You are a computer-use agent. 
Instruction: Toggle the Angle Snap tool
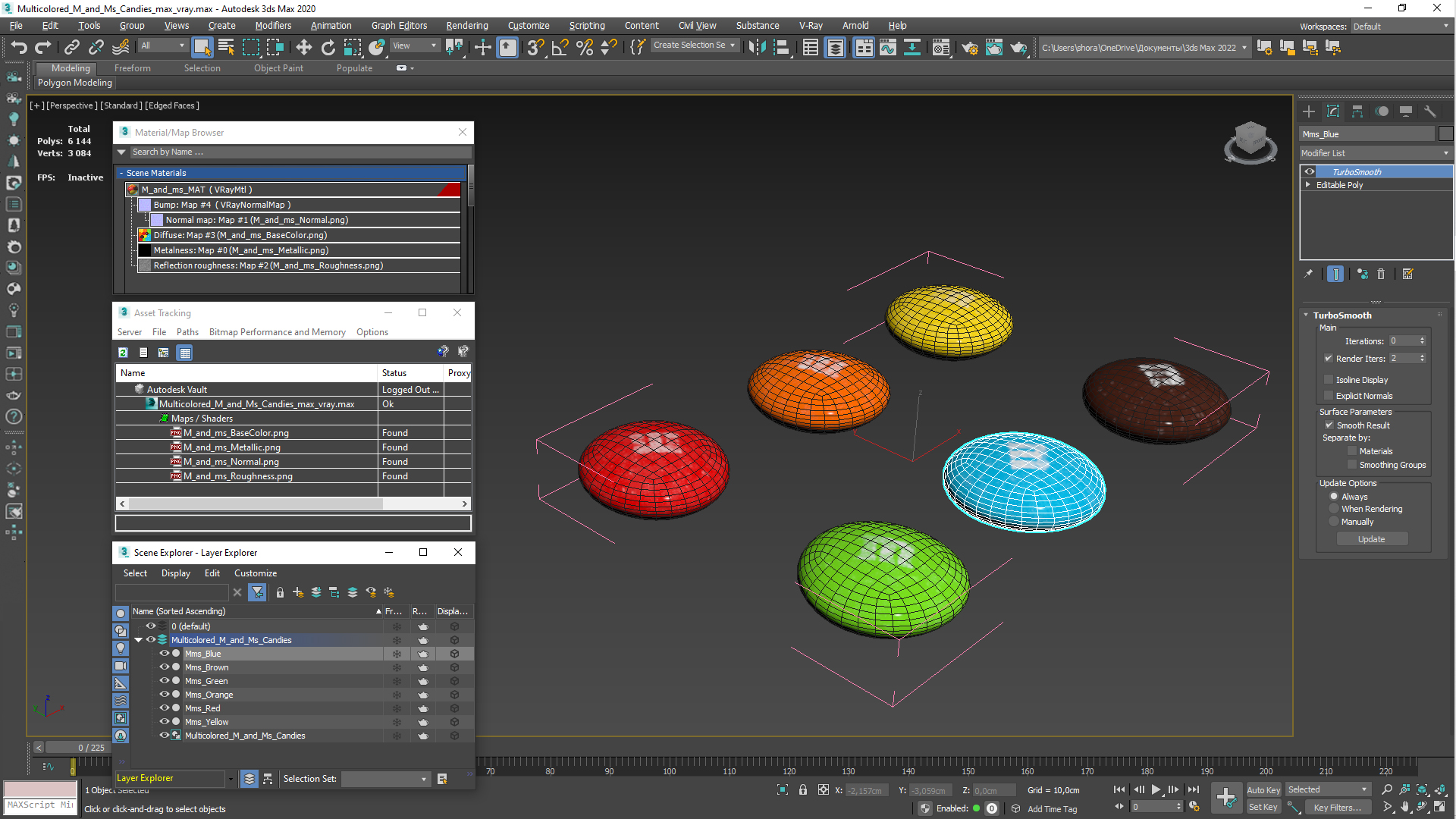pyautogui.click(x=560, y=48)
